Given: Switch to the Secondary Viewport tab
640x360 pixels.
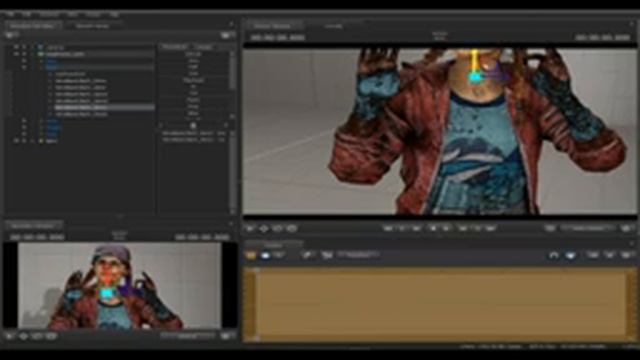Looking at the screenshot, I should [33, 225].
